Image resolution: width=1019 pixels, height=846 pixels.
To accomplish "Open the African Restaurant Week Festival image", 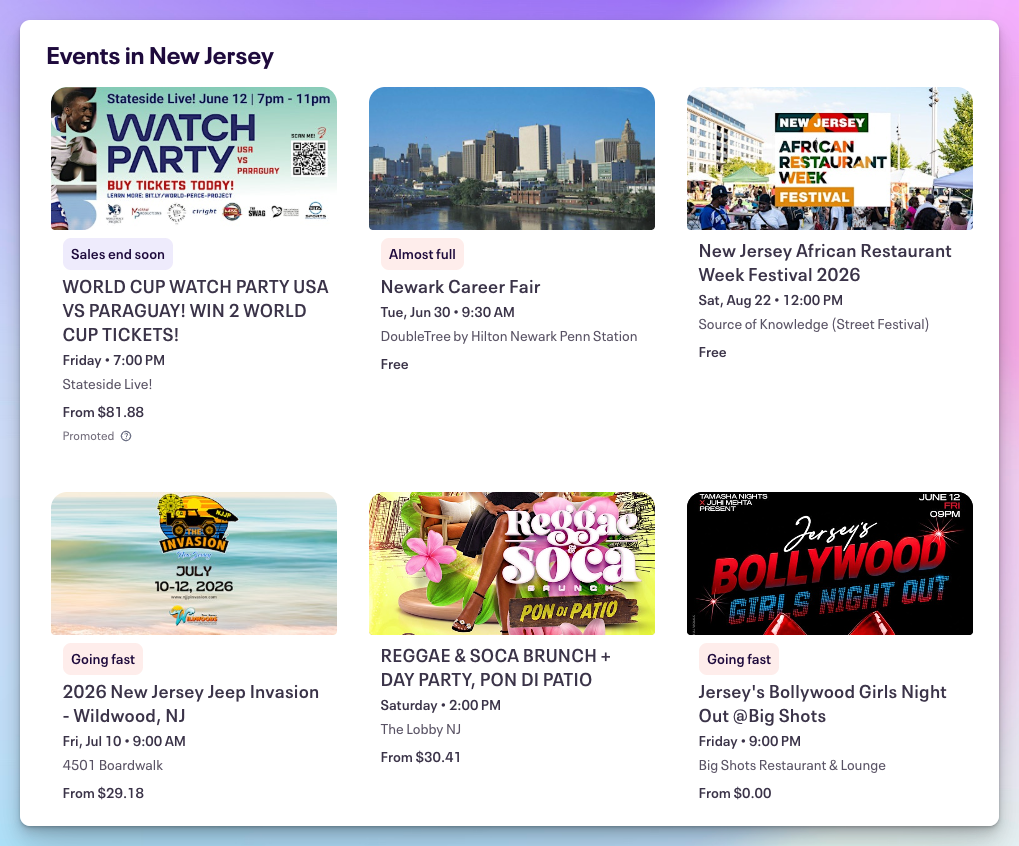I will click(829, 159).
